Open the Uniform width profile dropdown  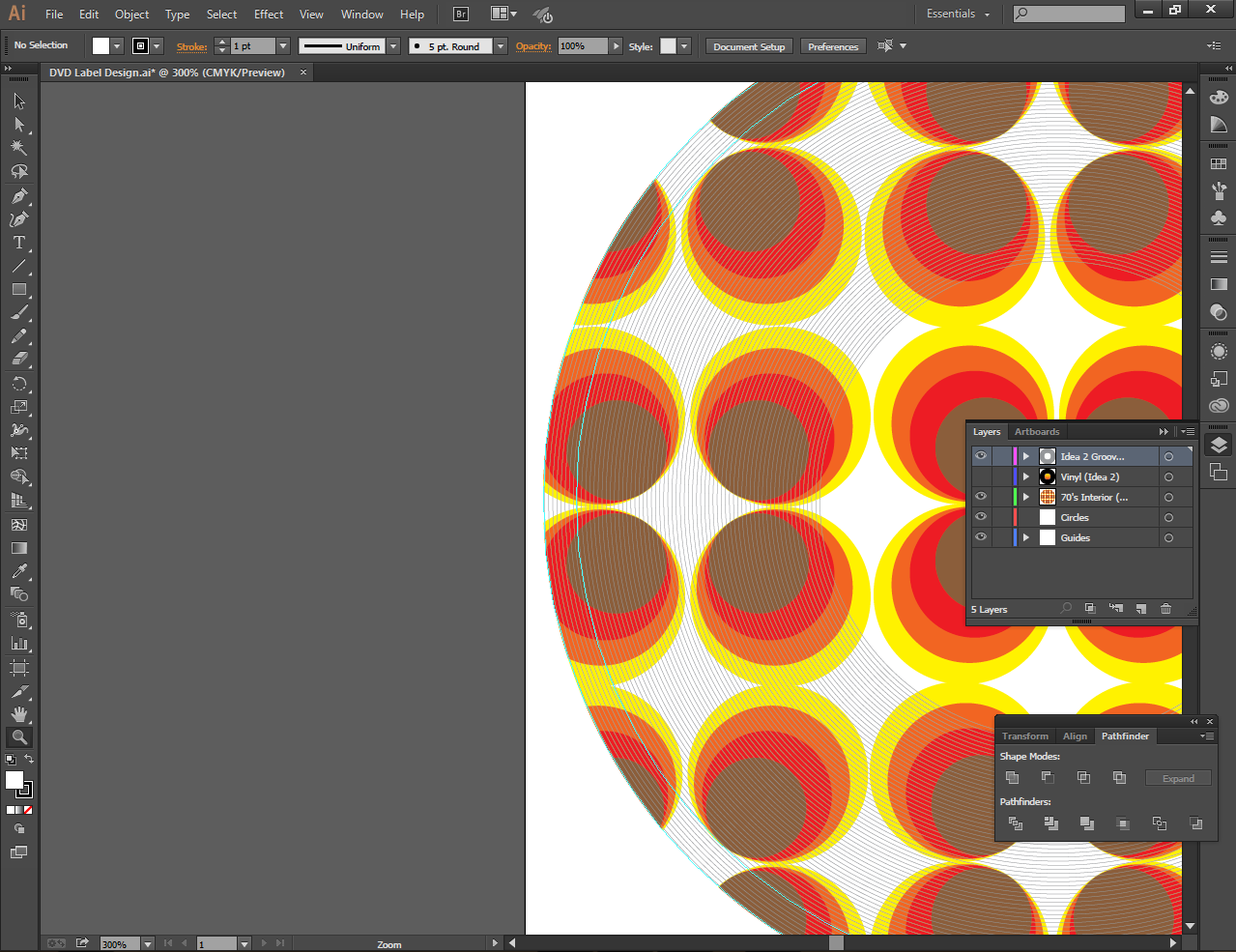coord(393,46)
